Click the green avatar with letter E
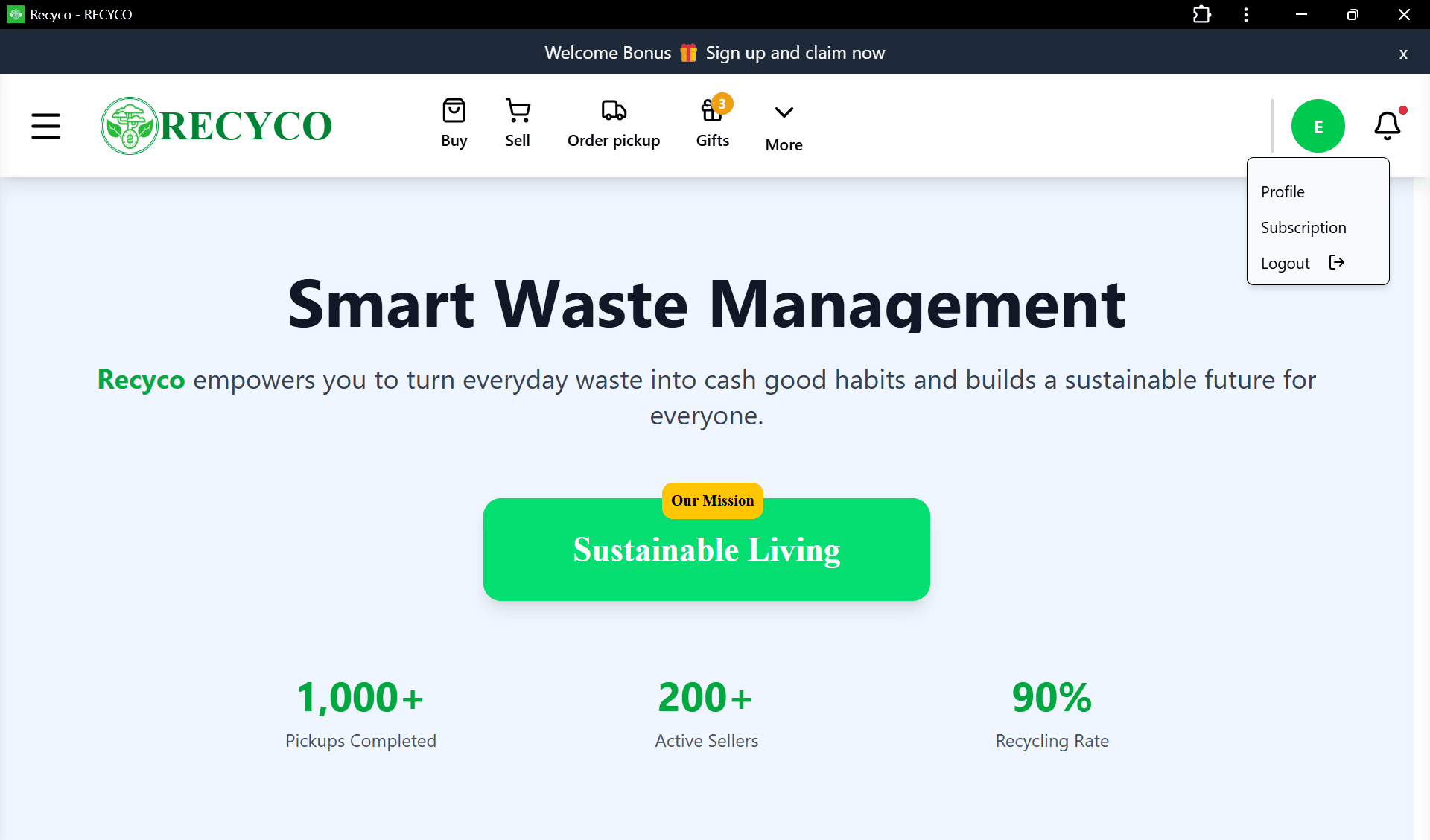1430x840 pixels. pos(1318,126)
